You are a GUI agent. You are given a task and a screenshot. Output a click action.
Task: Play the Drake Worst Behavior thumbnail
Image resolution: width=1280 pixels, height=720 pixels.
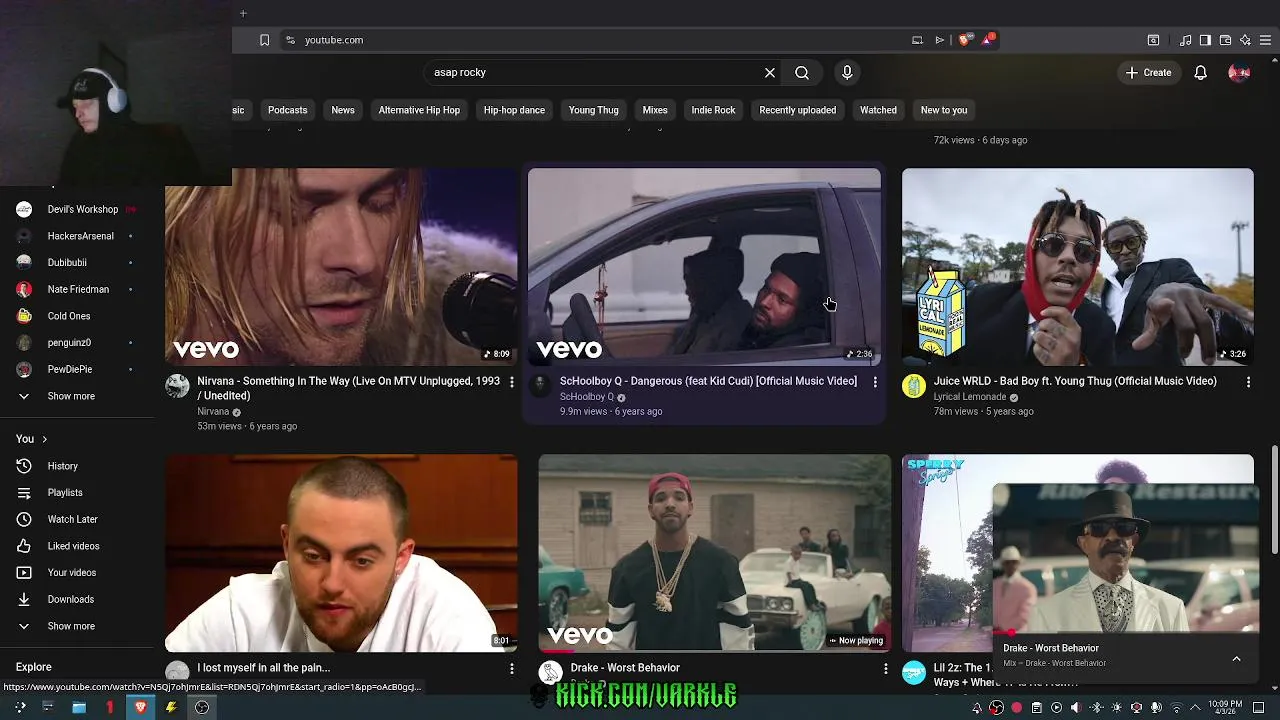click(x=714, y=553)
